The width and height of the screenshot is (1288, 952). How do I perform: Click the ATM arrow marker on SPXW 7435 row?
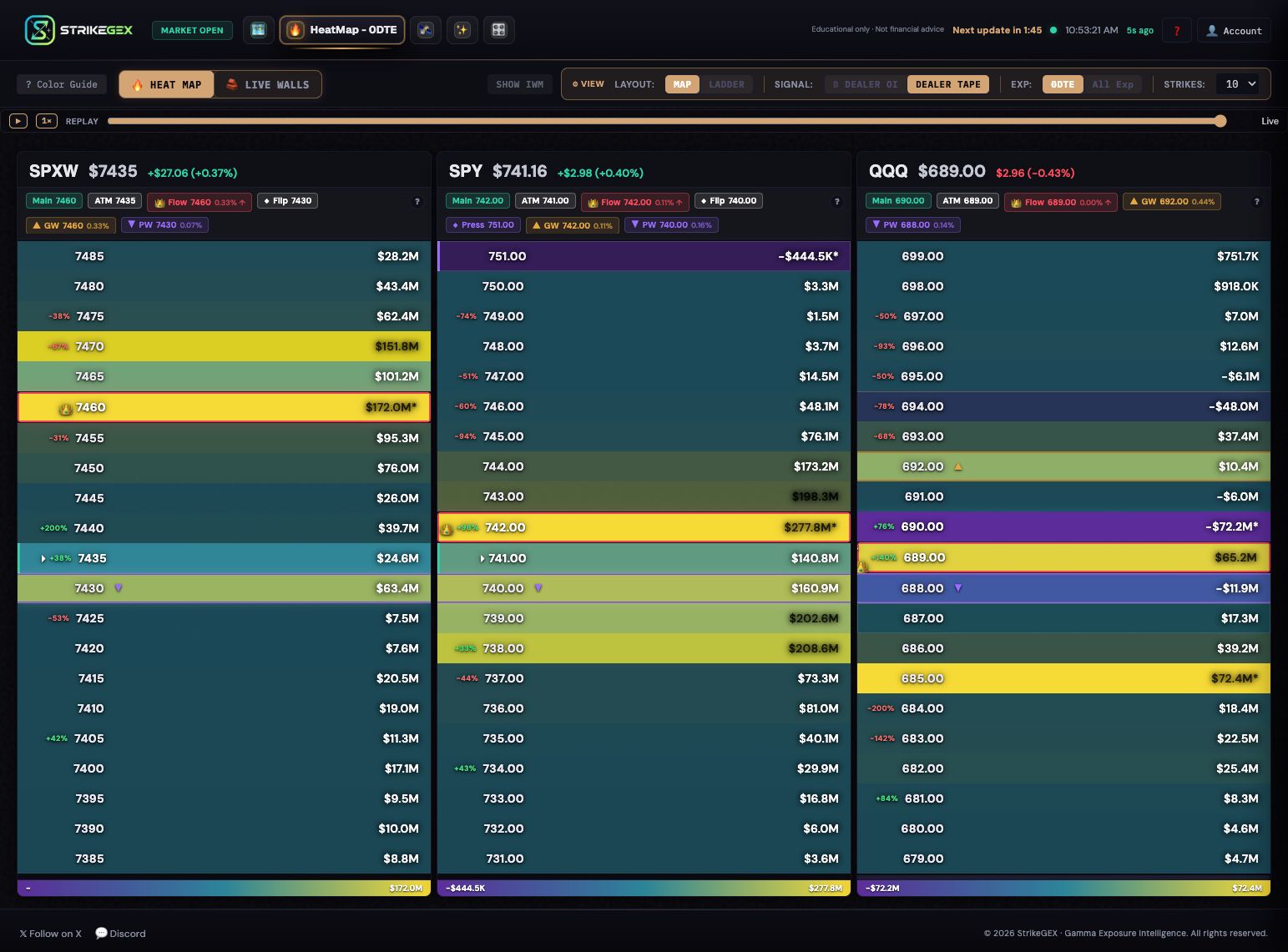point(43,558)
